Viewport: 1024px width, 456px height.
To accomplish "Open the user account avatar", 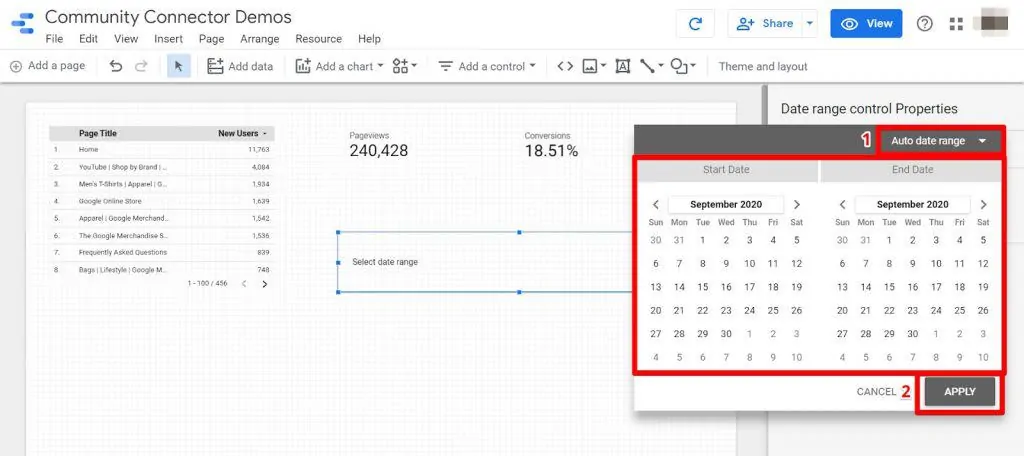I will click(x=996, y=24).
